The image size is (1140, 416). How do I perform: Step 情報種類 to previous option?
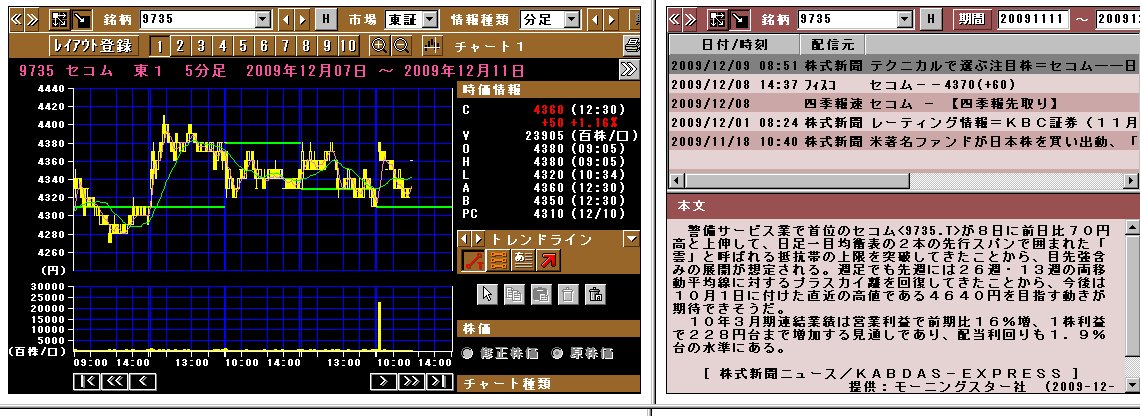coord(595,20)
